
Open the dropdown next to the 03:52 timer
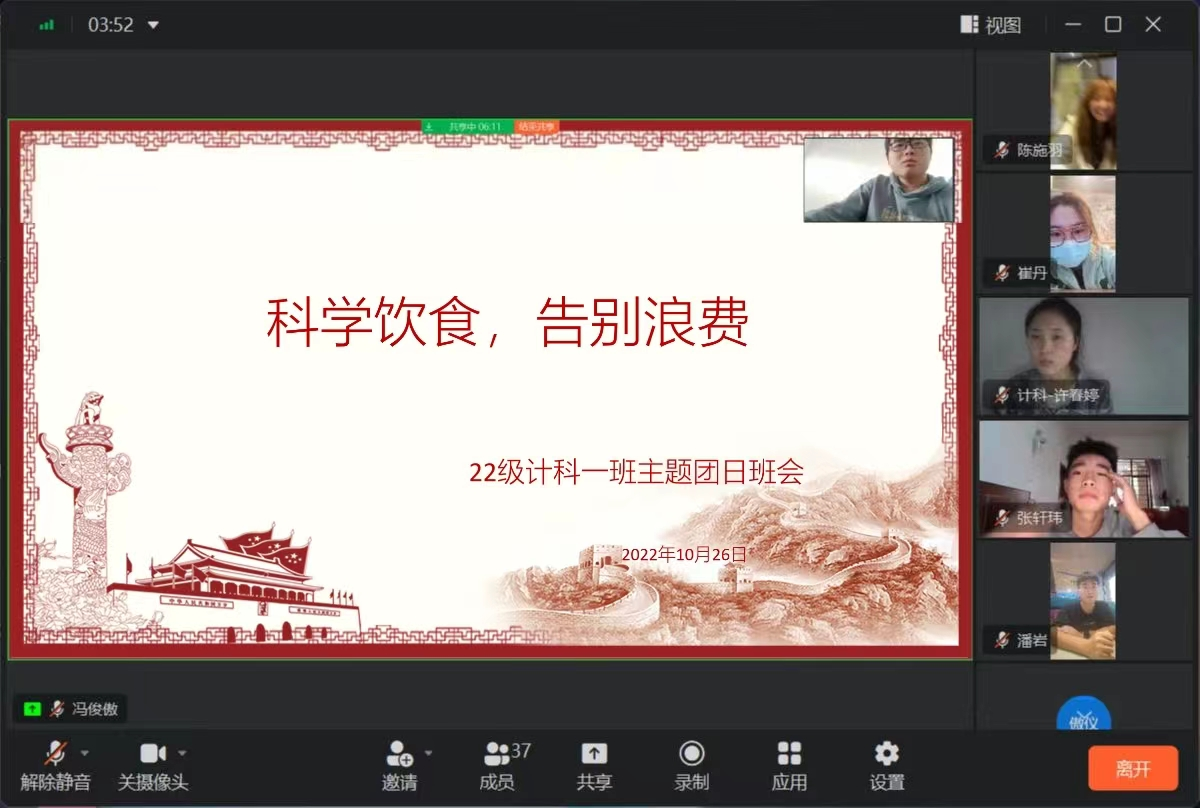(153, 25)
